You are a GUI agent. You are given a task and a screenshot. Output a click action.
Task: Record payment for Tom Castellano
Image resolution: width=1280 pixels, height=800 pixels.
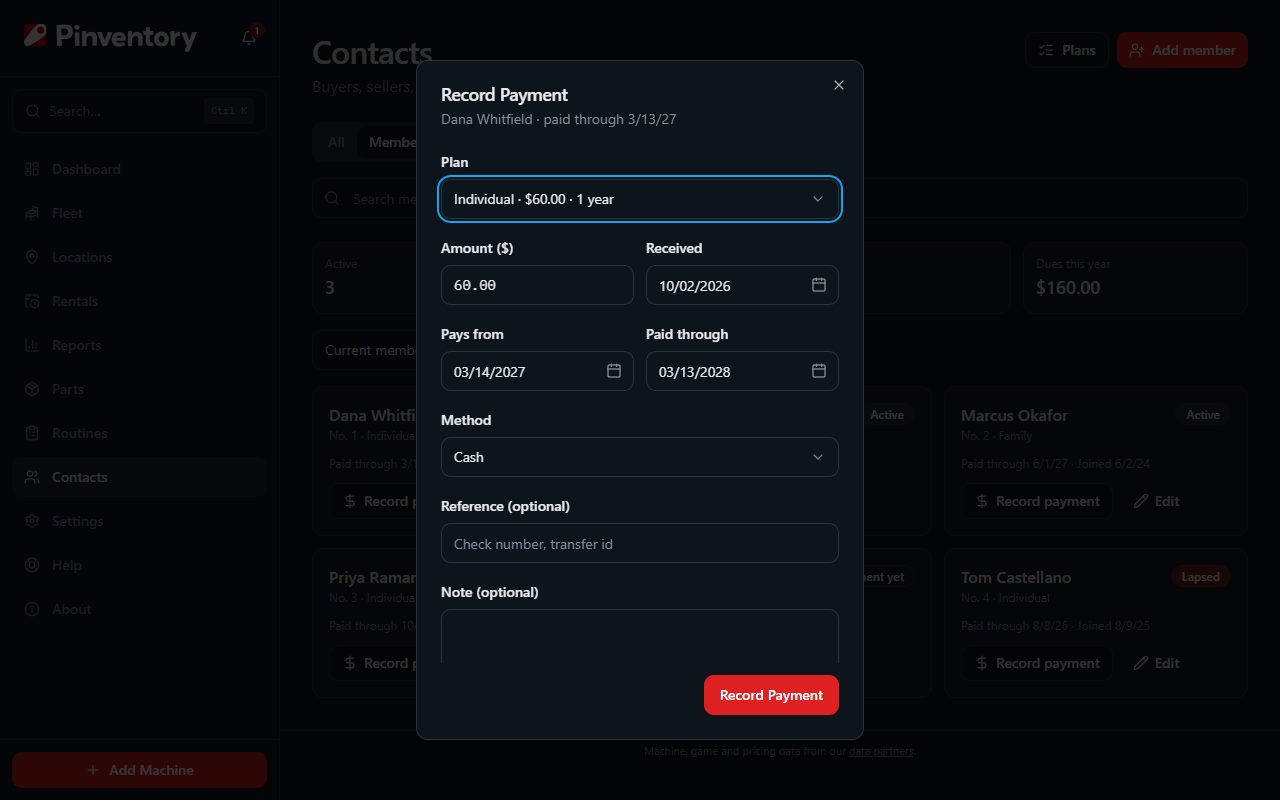(x=1037, y=663)
